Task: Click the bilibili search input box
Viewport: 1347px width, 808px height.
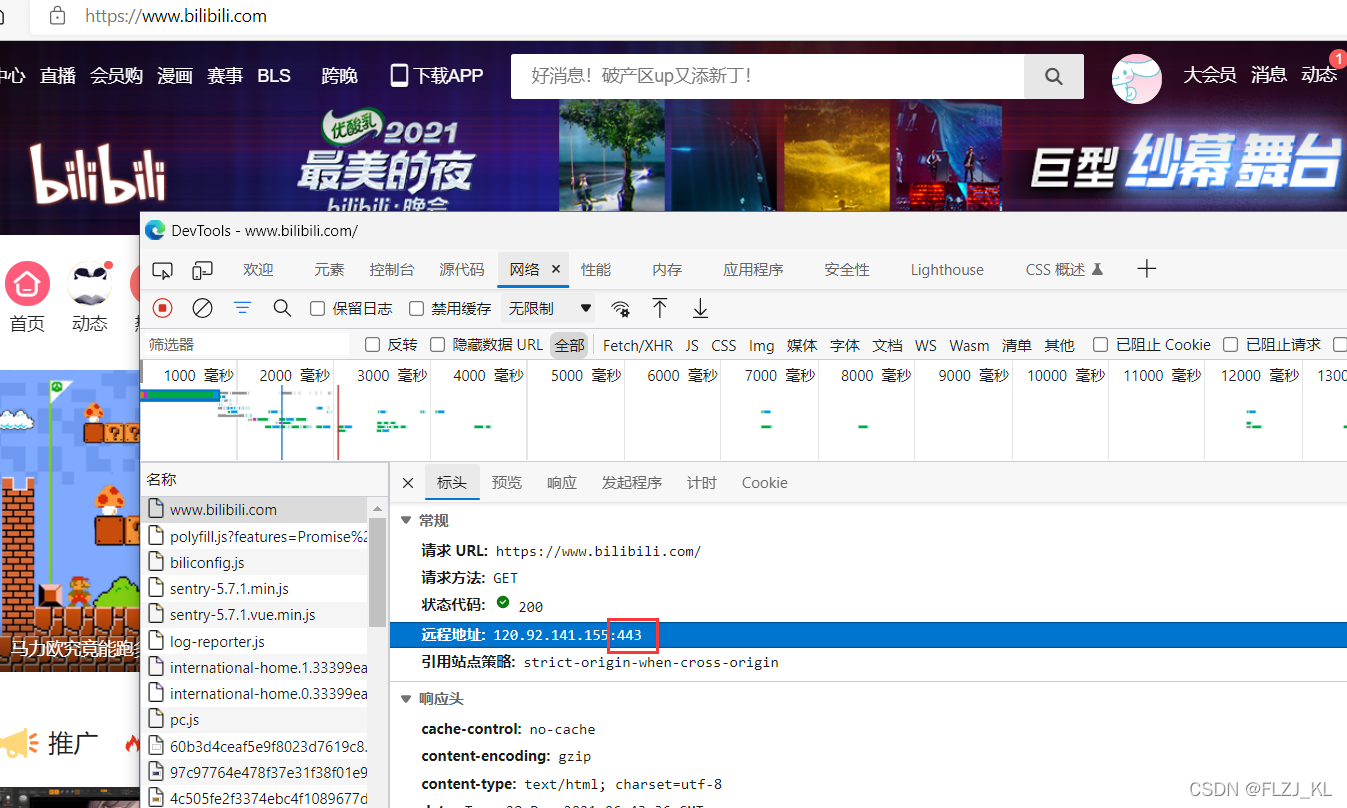Action: click(x=767, y=76)
